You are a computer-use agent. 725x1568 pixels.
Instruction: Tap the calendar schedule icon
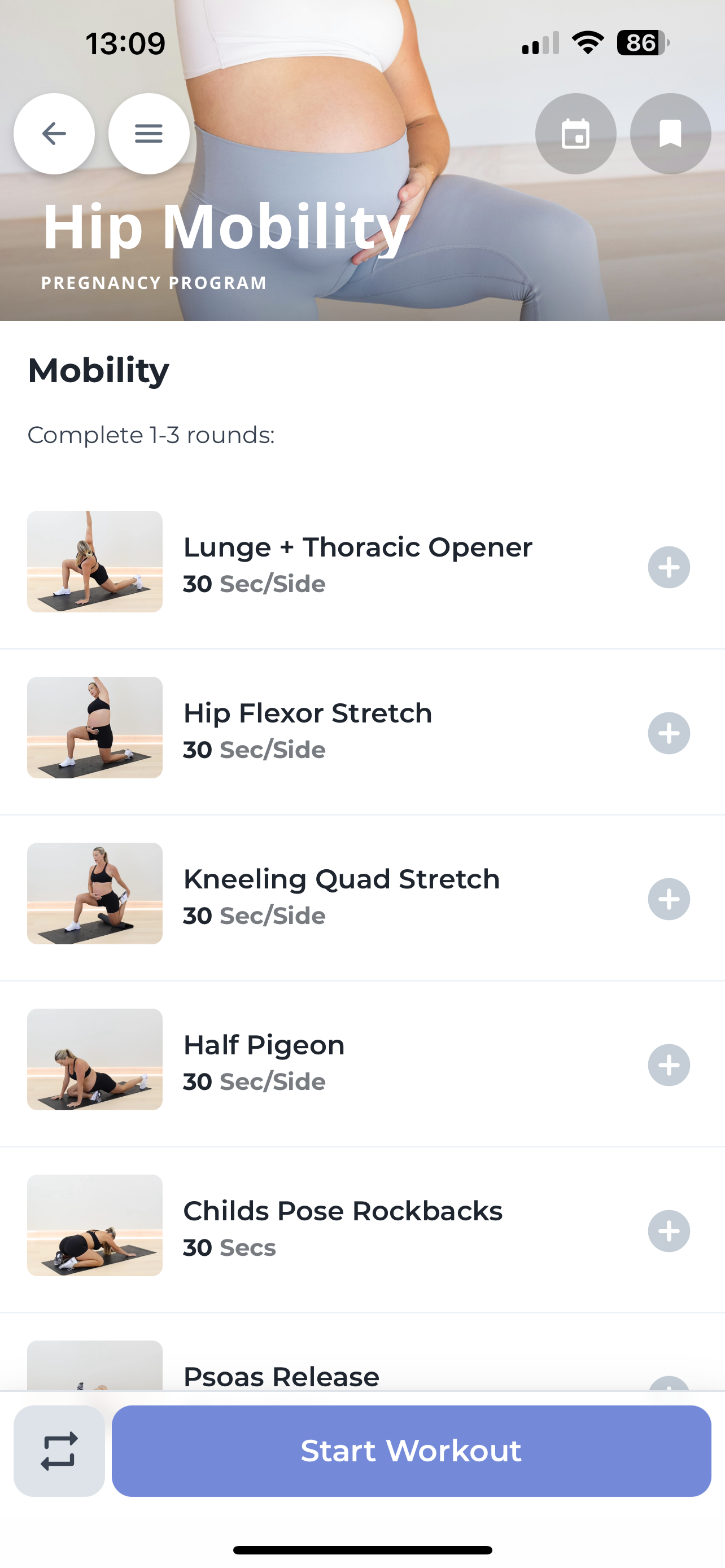click(x=575, y=134)
